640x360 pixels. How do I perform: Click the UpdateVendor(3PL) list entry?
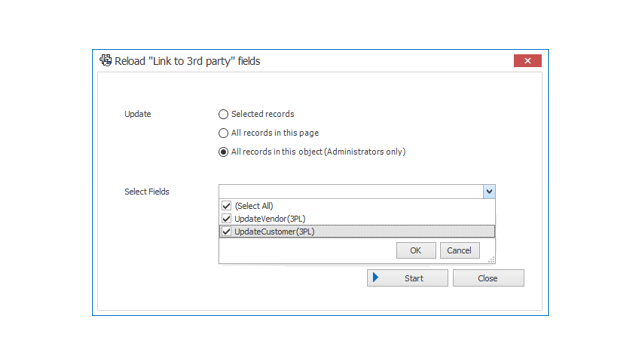(x=270, y=219)
